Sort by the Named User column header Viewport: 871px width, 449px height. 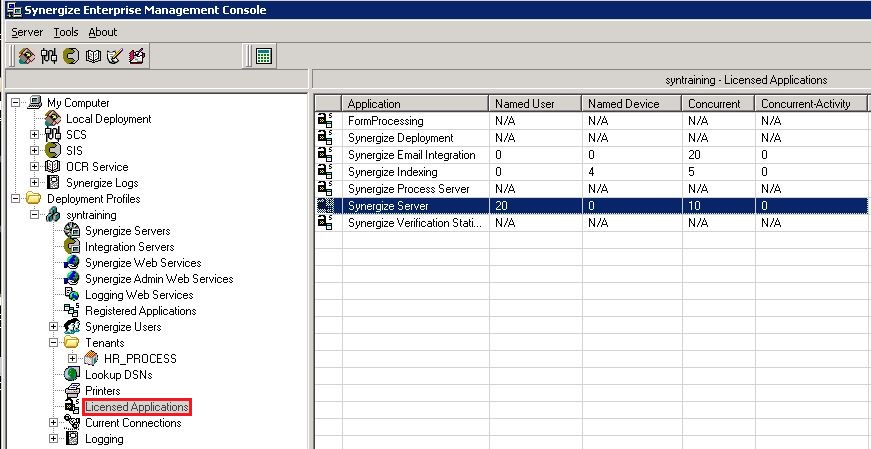(x=535, y=103)
